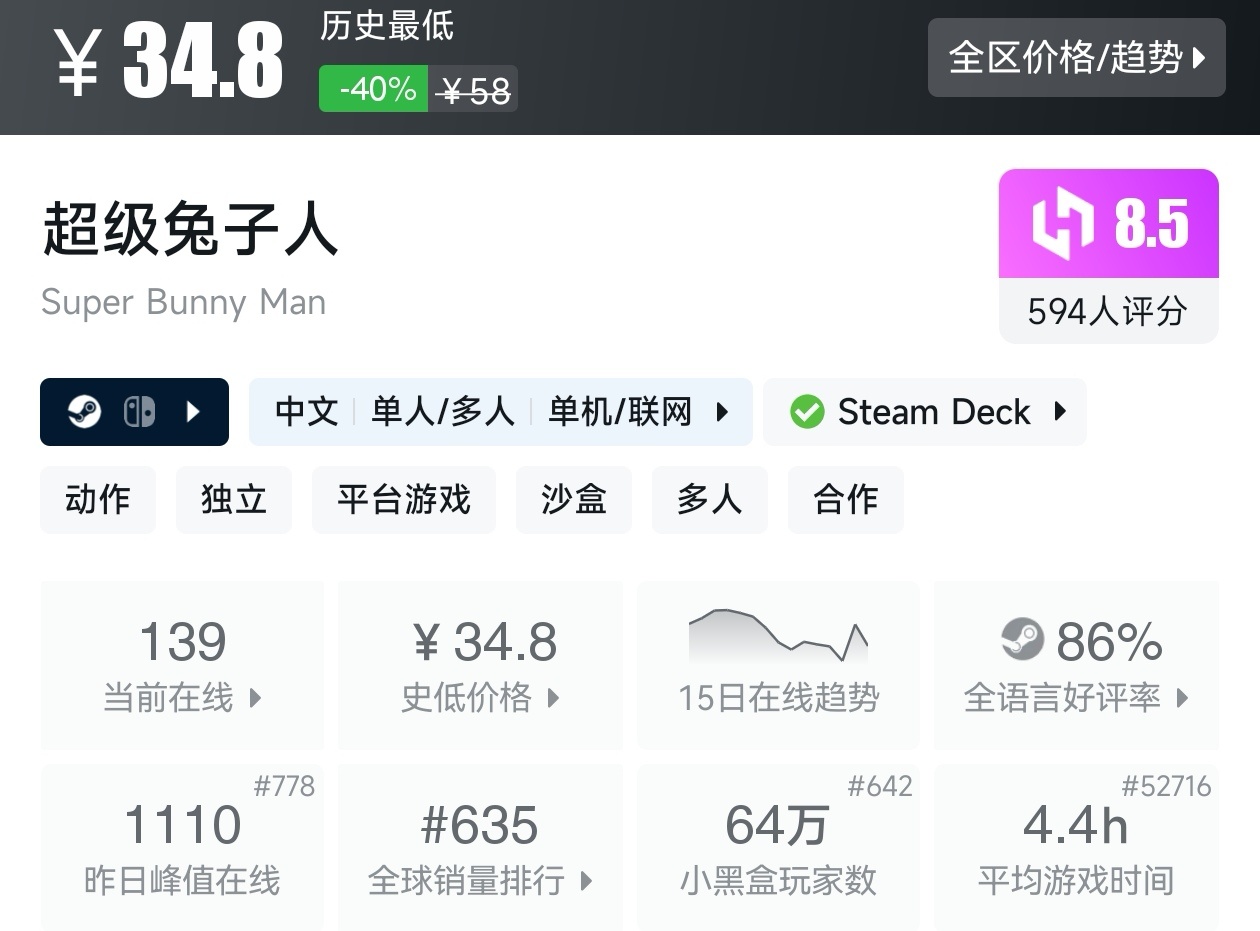Expand the language and multiplayer details arrow

(x=722, y=412)
